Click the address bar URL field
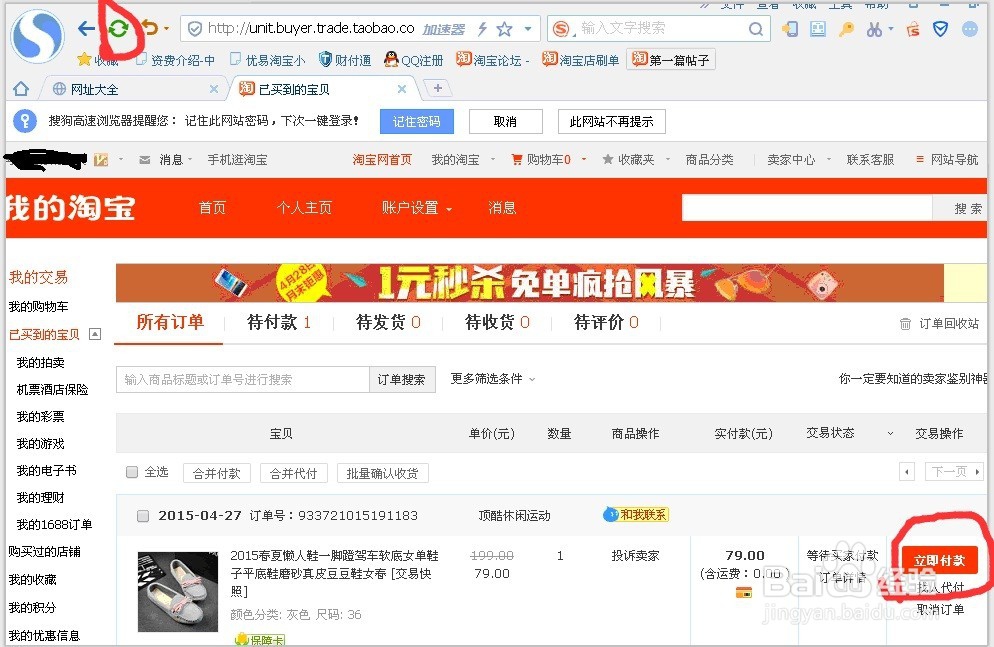994x647 pixels. click(x=311, y=29)
